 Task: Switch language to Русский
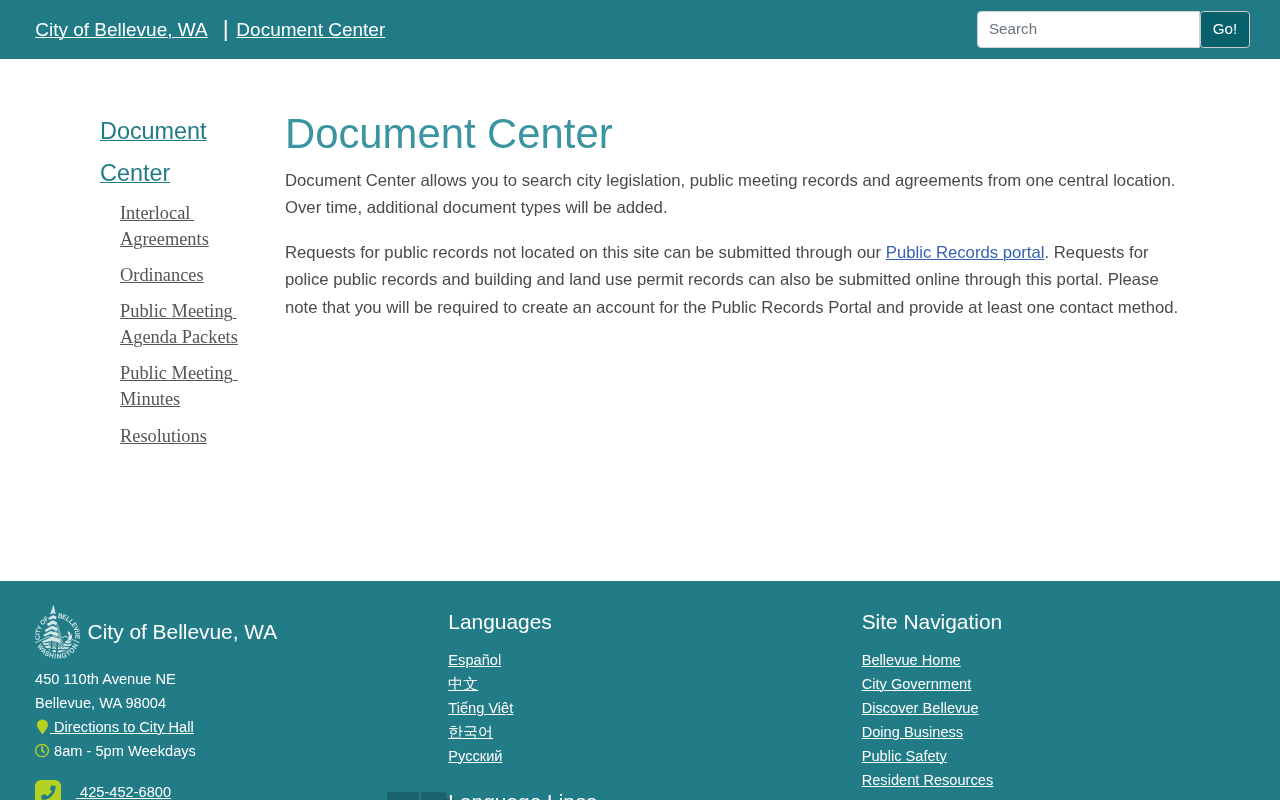475,756
